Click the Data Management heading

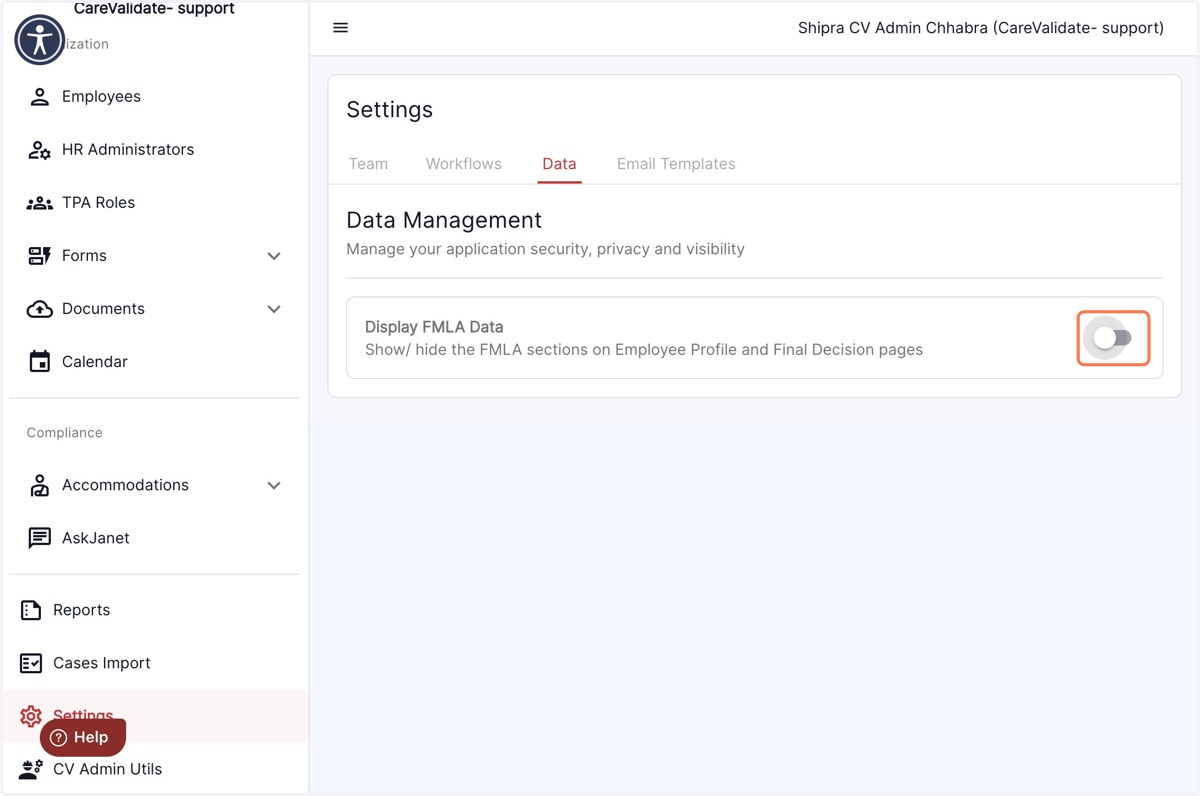tap(444, 220)
